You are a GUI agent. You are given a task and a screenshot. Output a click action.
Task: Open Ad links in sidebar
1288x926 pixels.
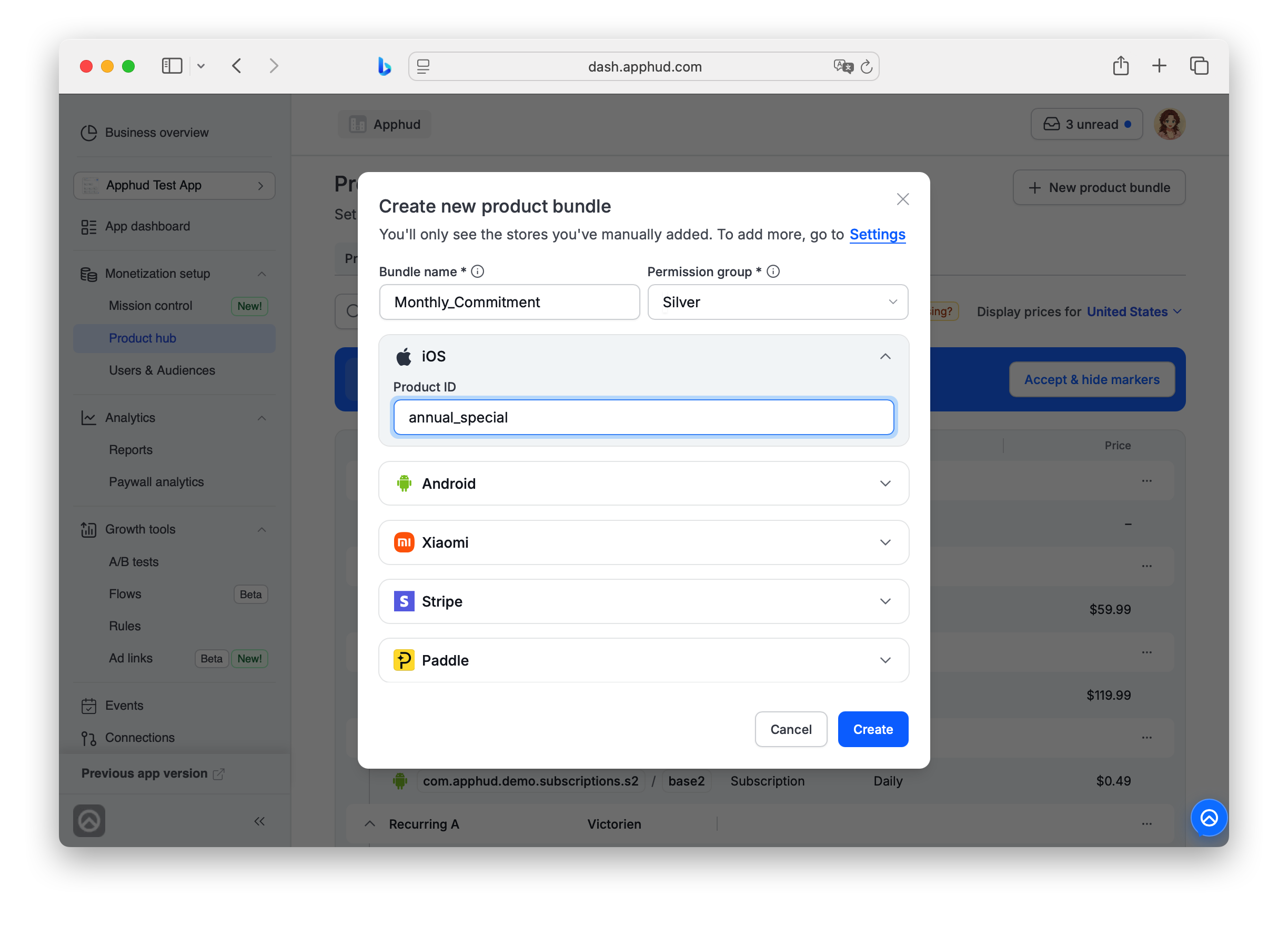coord(130,658)
